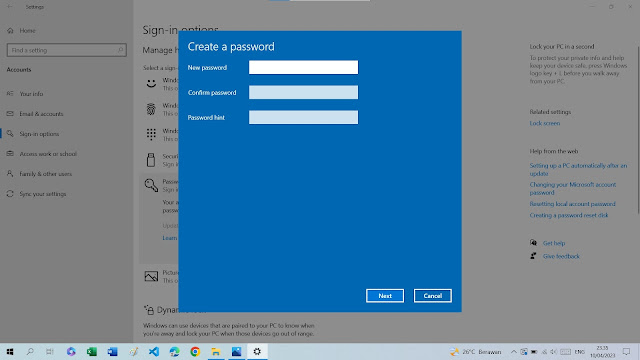640x360 pixels.
Task: Open Resetting local account password link
Action: pos(572,204)
